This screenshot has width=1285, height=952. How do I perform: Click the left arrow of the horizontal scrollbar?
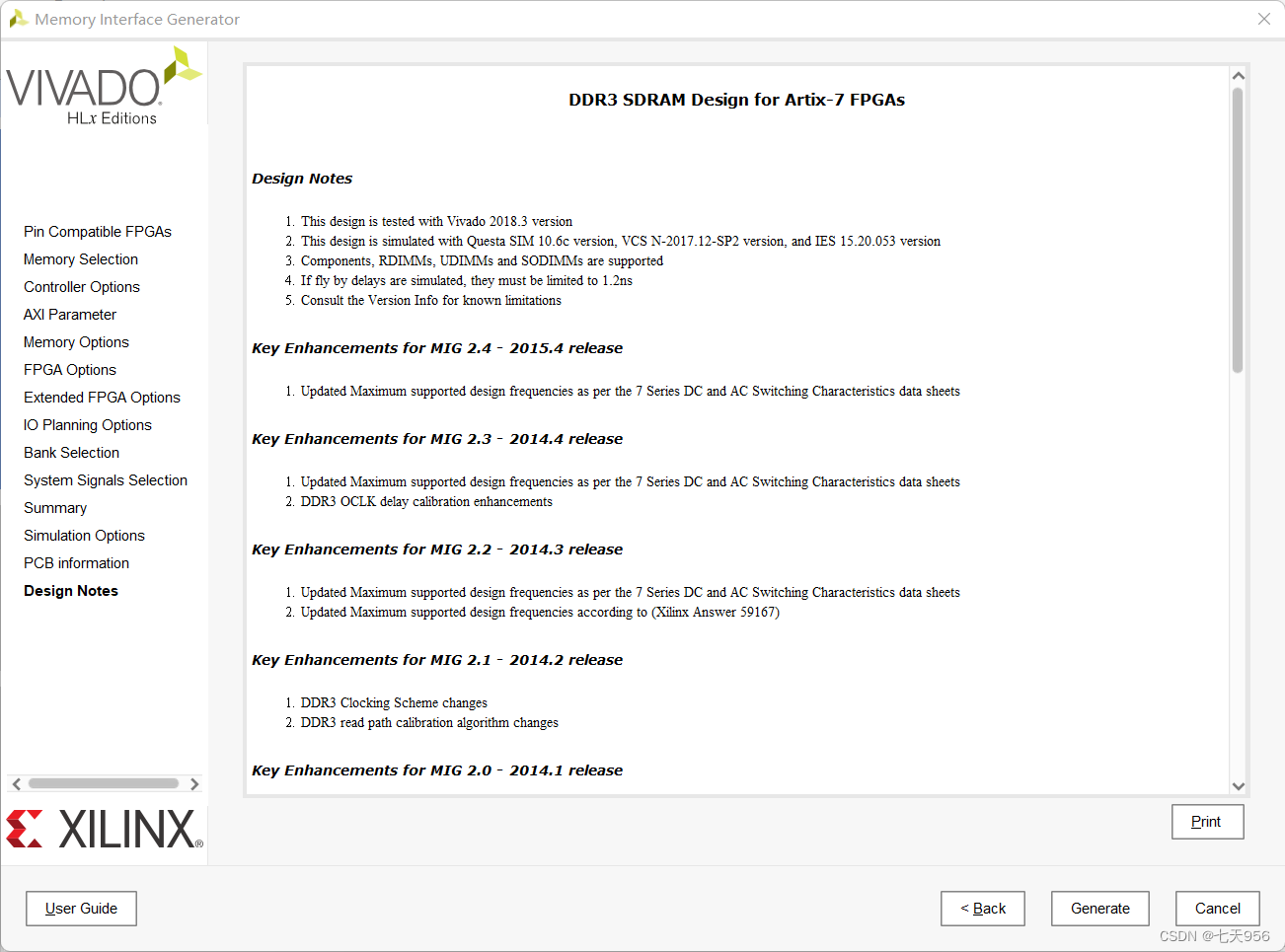click(16, 783)
